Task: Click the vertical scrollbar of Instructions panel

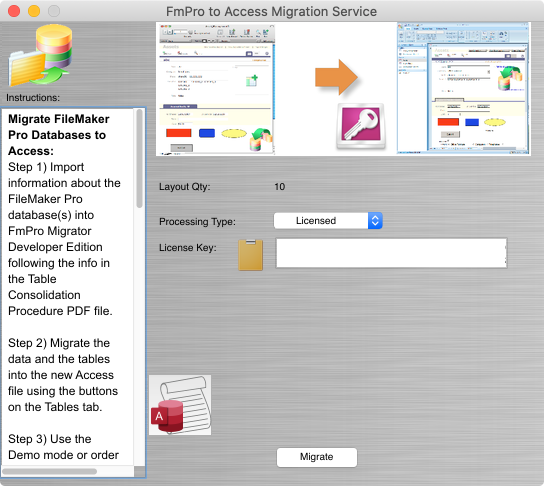Action: pyautogui.click(x=139, y=159)
